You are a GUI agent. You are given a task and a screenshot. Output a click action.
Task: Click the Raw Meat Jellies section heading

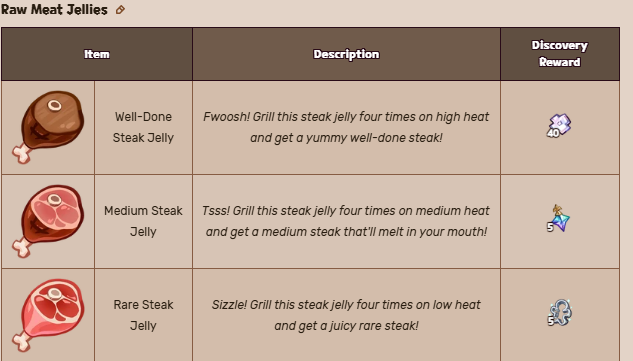[54, 10]
